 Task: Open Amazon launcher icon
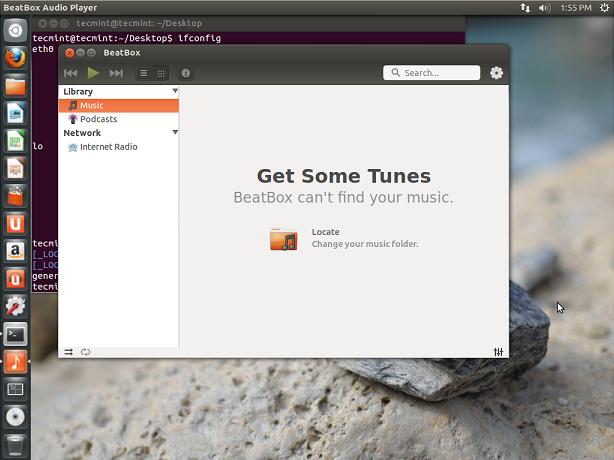(15, 251)
